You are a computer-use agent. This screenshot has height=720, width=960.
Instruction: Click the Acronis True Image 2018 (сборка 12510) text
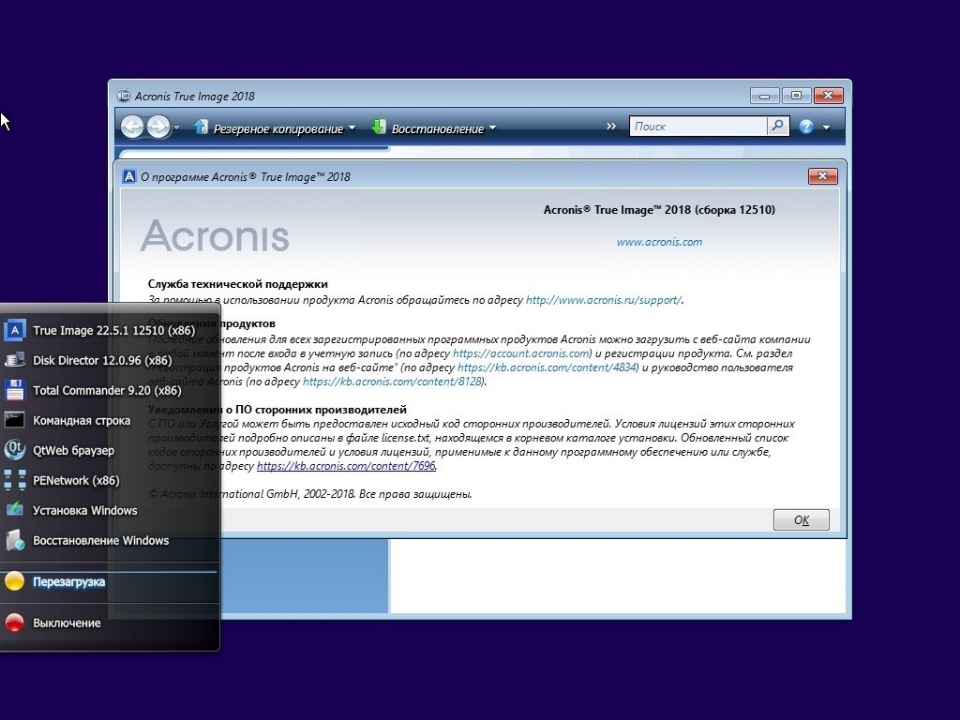coord(659,210)
